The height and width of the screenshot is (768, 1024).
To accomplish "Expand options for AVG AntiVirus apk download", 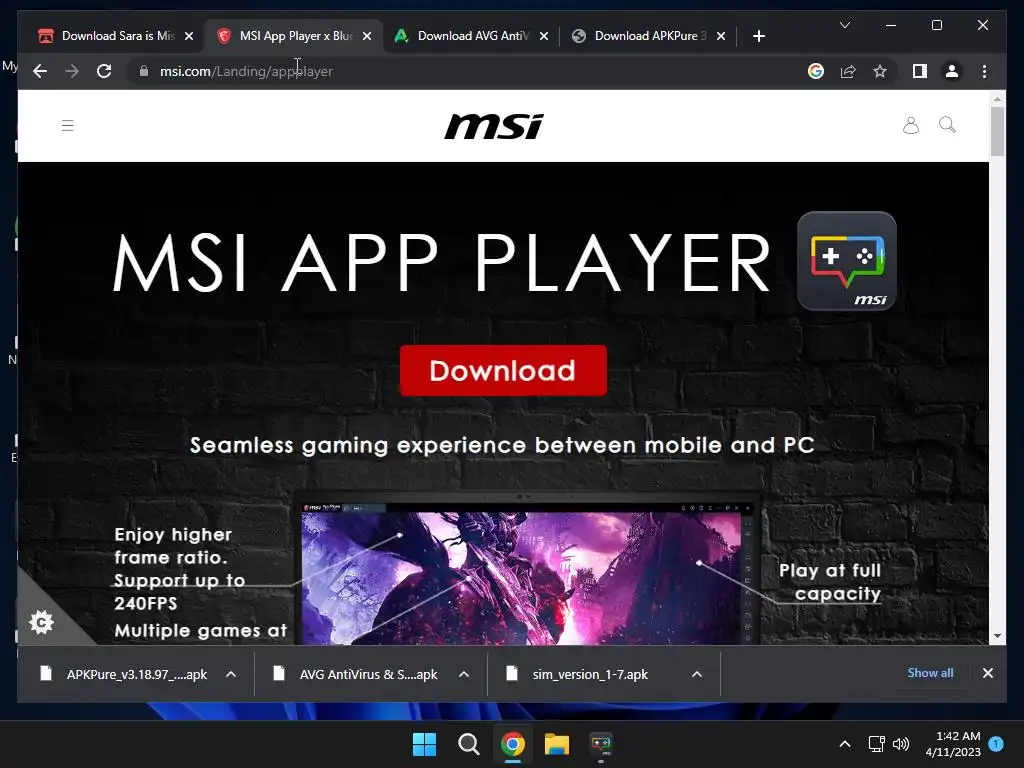I will click(x=464, y=674).
